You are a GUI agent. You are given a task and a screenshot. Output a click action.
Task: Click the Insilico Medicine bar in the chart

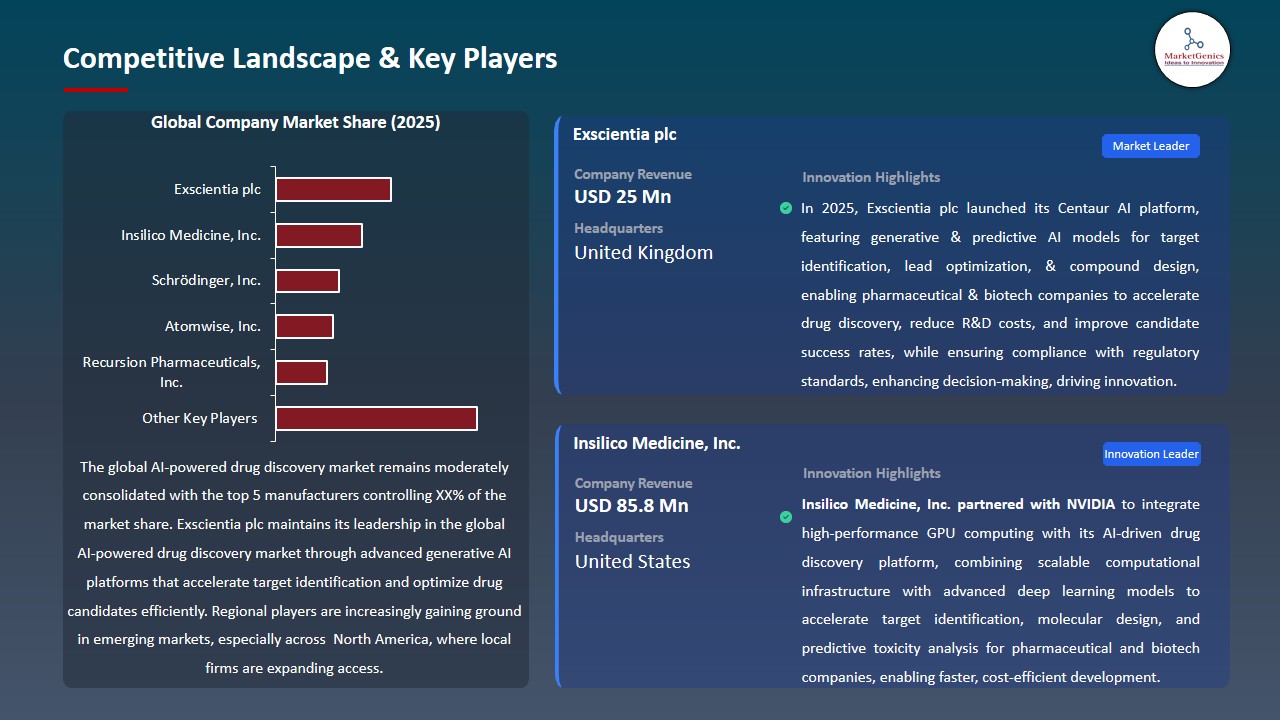pos(319,234)
